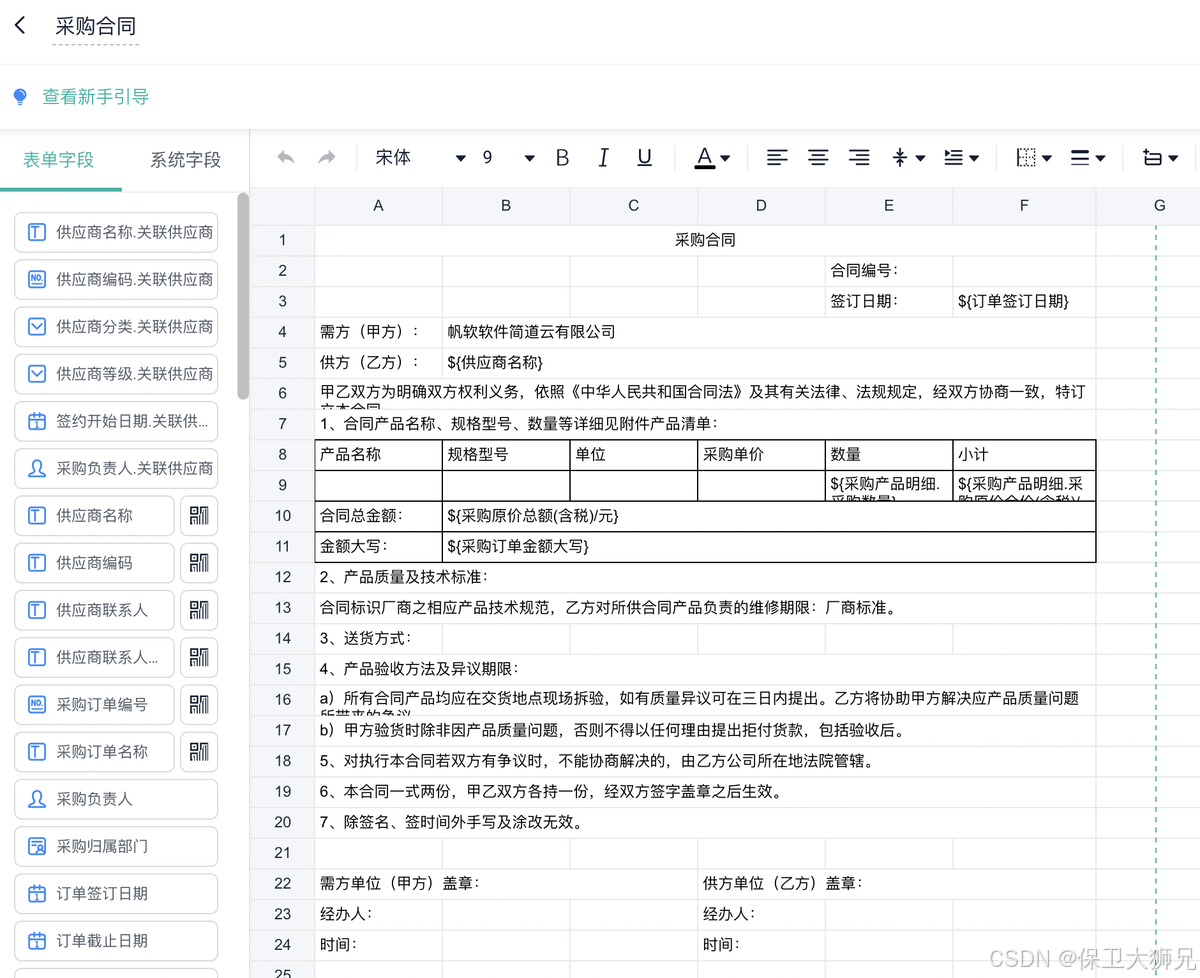Select the 订单签订日期 field

pos(116,893)
